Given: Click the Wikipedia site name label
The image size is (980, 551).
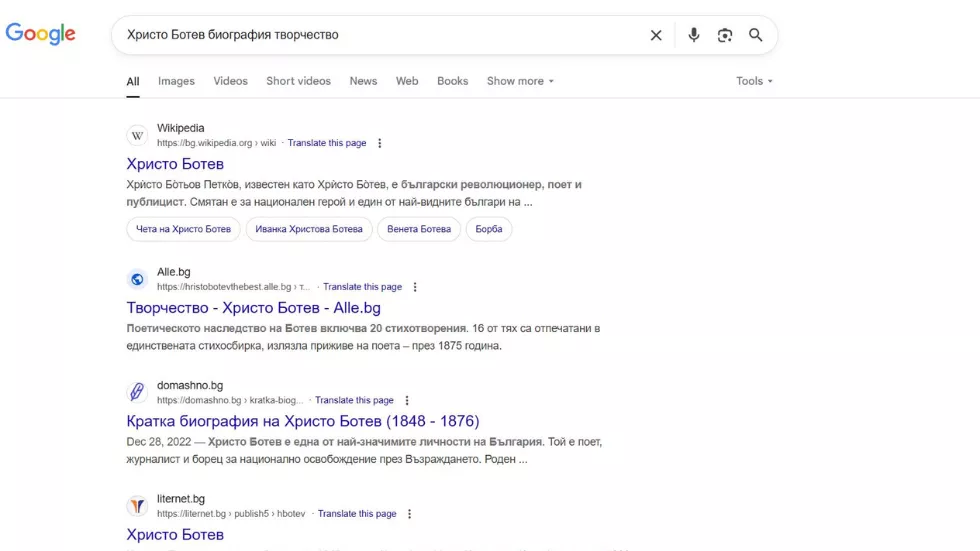Looking at the screenshot, I should [181, 128].
